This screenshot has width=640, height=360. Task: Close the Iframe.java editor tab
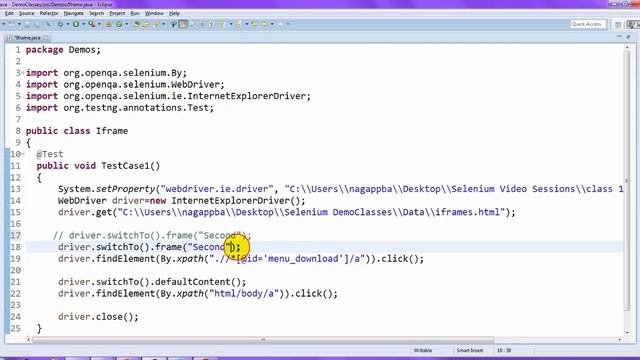pyautogui.click(x=46, y=38)
